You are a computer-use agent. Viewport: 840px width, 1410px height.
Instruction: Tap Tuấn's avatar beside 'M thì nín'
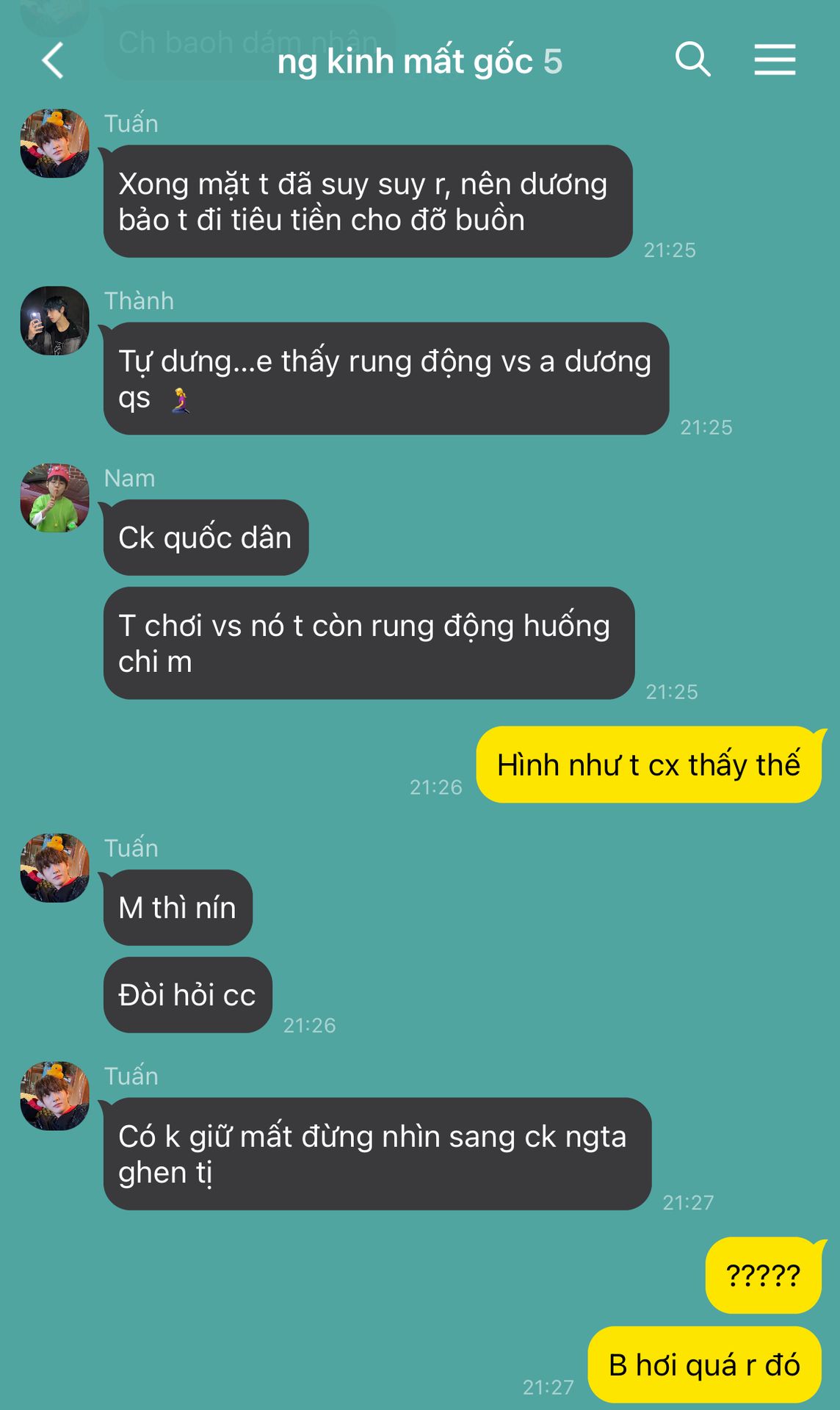54,868
